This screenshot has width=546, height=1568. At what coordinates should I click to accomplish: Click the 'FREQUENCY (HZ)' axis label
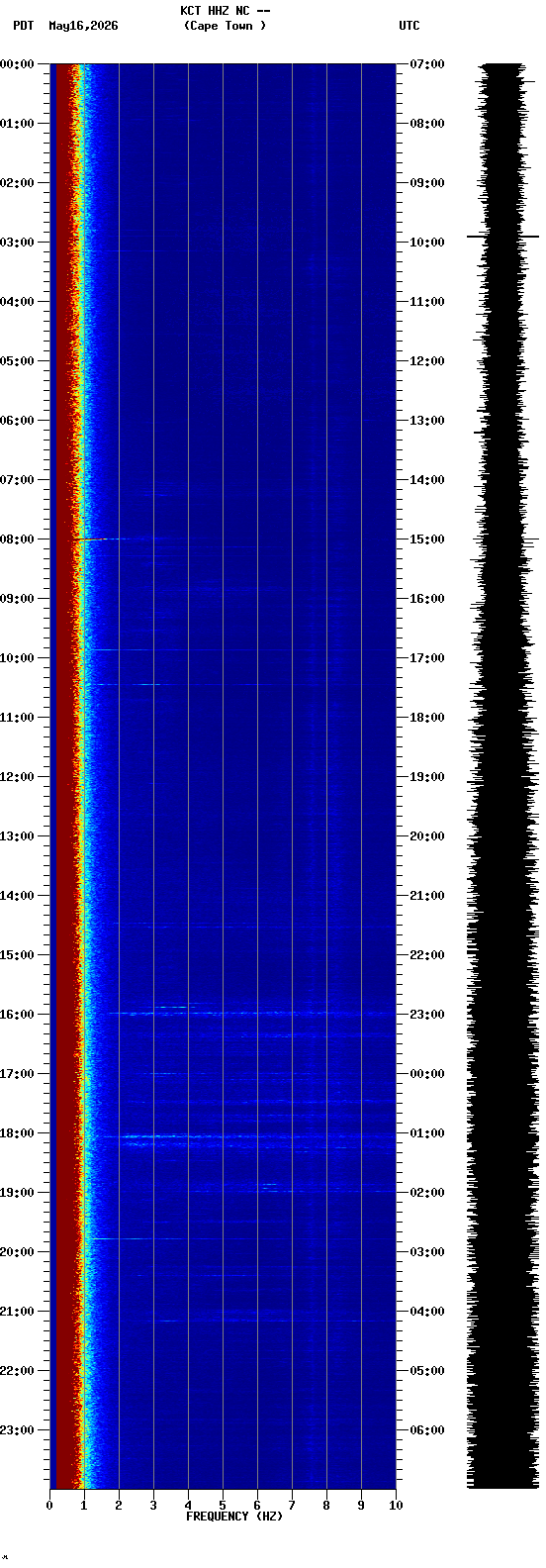234,1516
